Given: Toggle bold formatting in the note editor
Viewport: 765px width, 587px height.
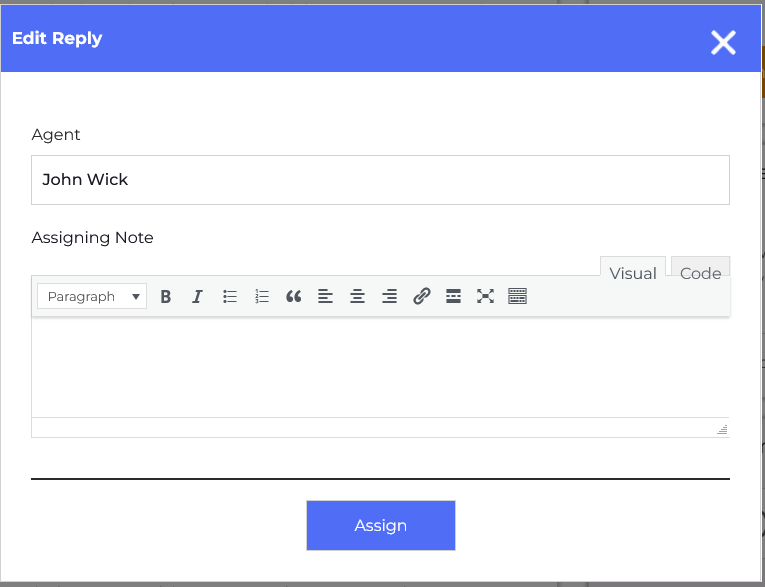Looking at the screenshot, I should coord(166,296).
